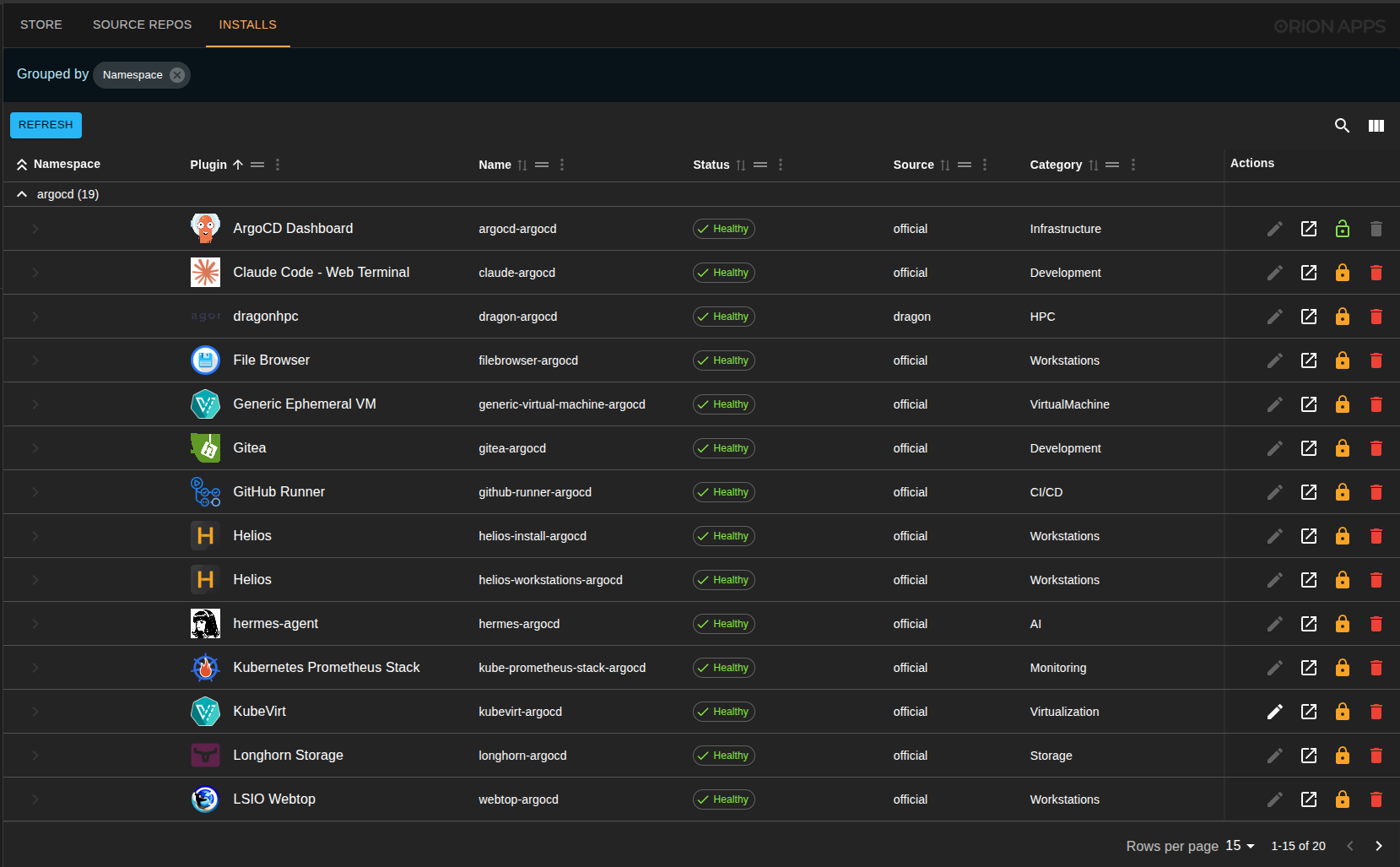Image resolution: width=1400 pixels, height=867 pixels.
Task: Delete the hermes-agent install
Action: point(1376,624)
